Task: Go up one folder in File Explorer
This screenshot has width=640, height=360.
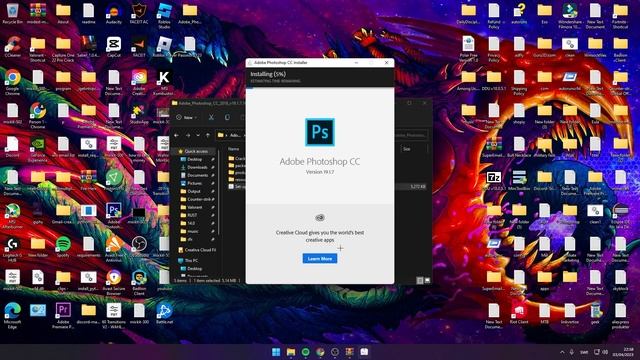Action: coord(208,135)
